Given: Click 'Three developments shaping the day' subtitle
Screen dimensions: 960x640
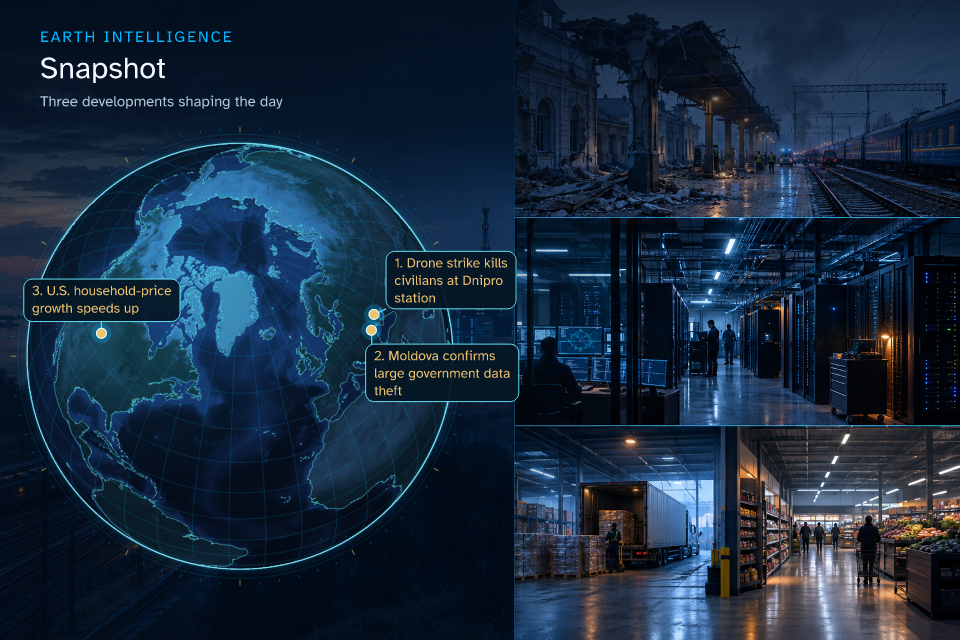Looking at the screenshot, I should click(x=161, y=102).
